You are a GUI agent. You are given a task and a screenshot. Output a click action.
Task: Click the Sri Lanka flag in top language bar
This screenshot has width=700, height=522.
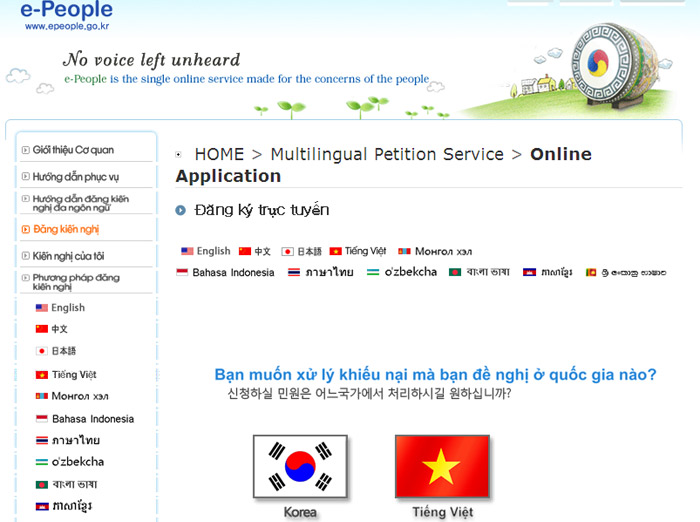click(x=591, y=272)
